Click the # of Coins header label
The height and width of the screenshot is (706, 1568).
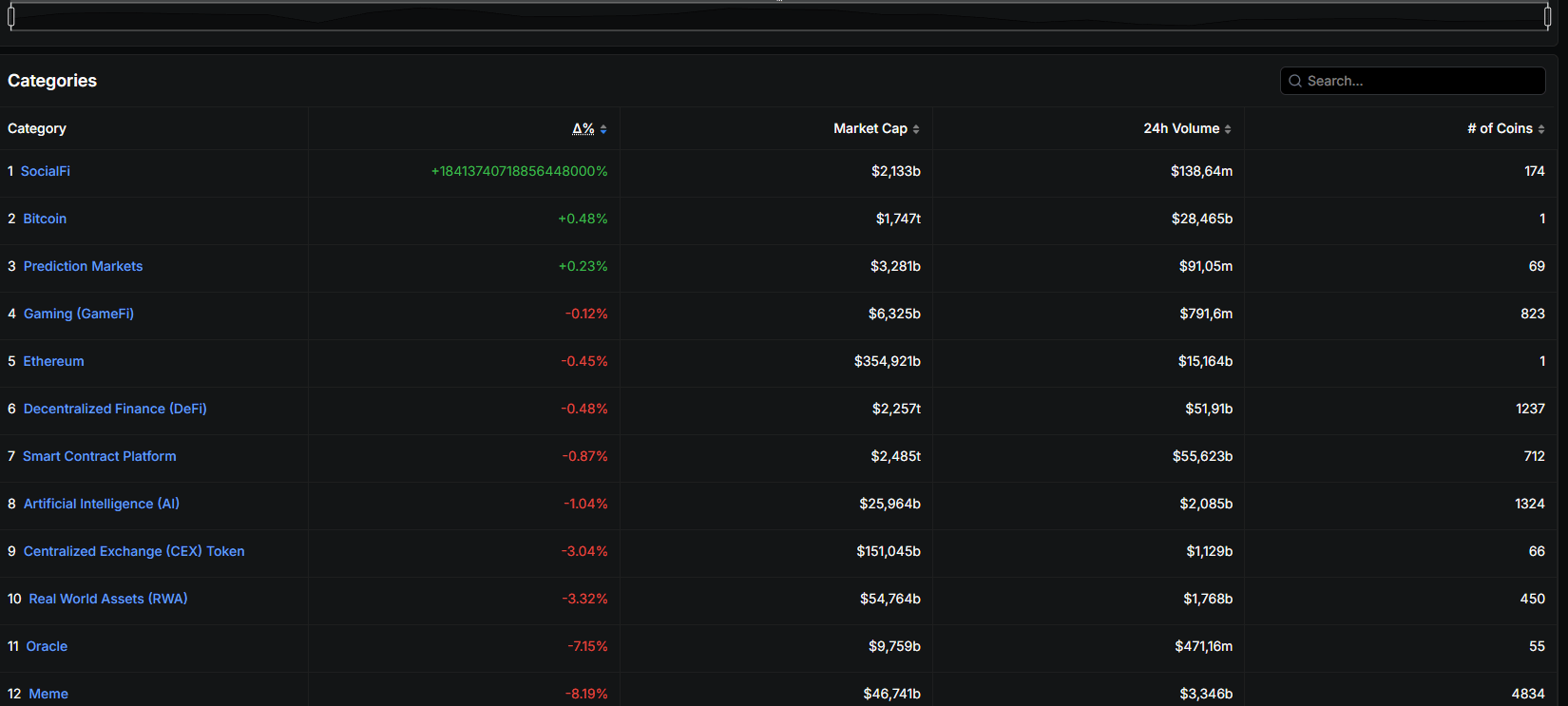1500,128
